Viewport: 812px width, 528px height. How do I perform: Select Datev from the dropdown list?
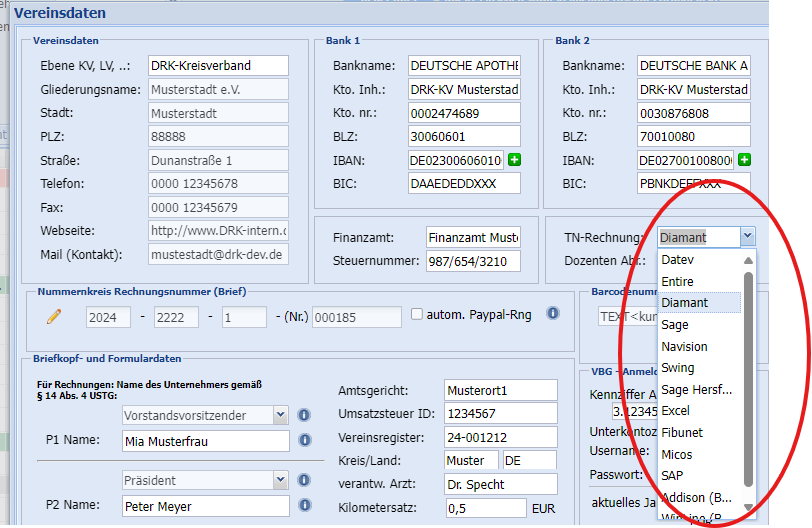(677, 260)
